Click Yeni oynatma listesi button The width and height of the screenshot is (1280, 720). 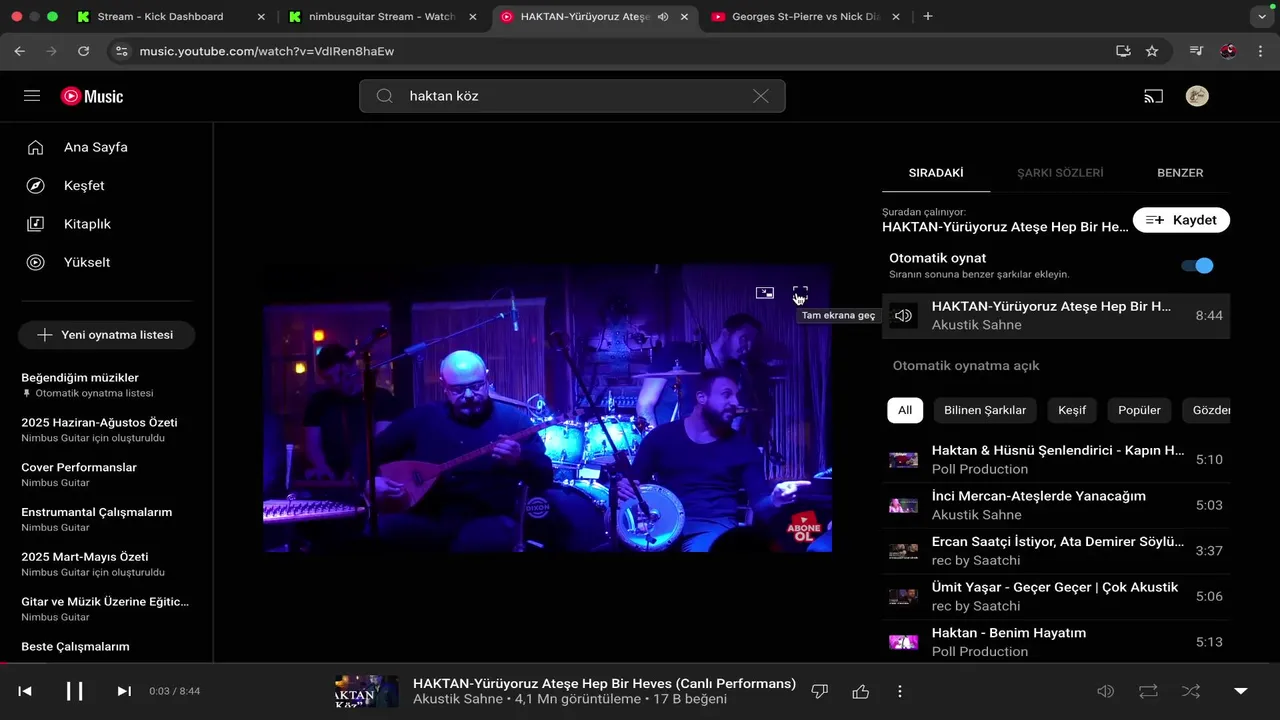pos(106,335)
